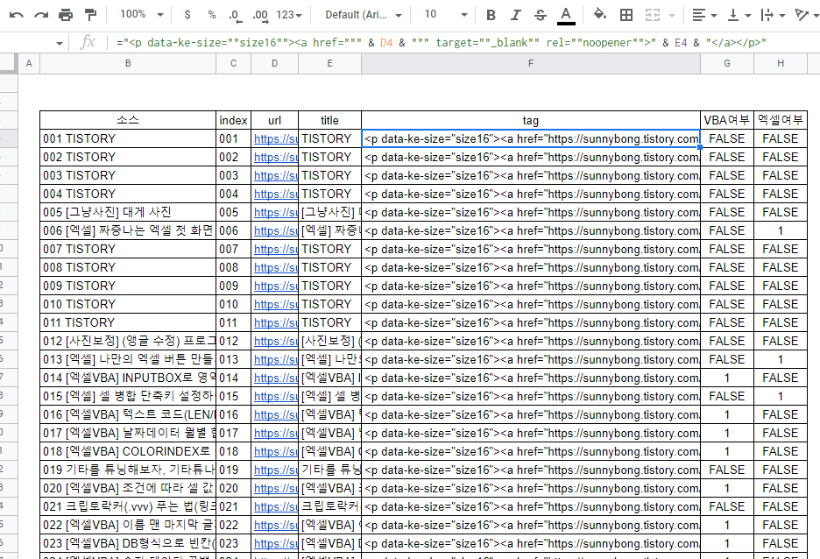The image size is (820, 559).
Task: Select title cell in row 019 기타를 튜닝
Action: (329, 470)
